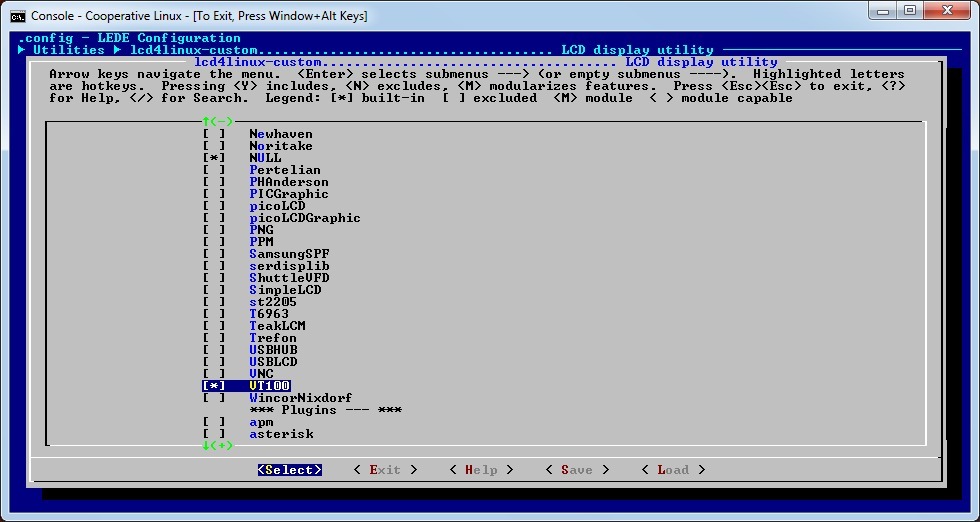The height and width of the screenshot is (522, 980).
Task: Enable the SamsungSPF driver checkbox
Action: (x=214, y=254)
